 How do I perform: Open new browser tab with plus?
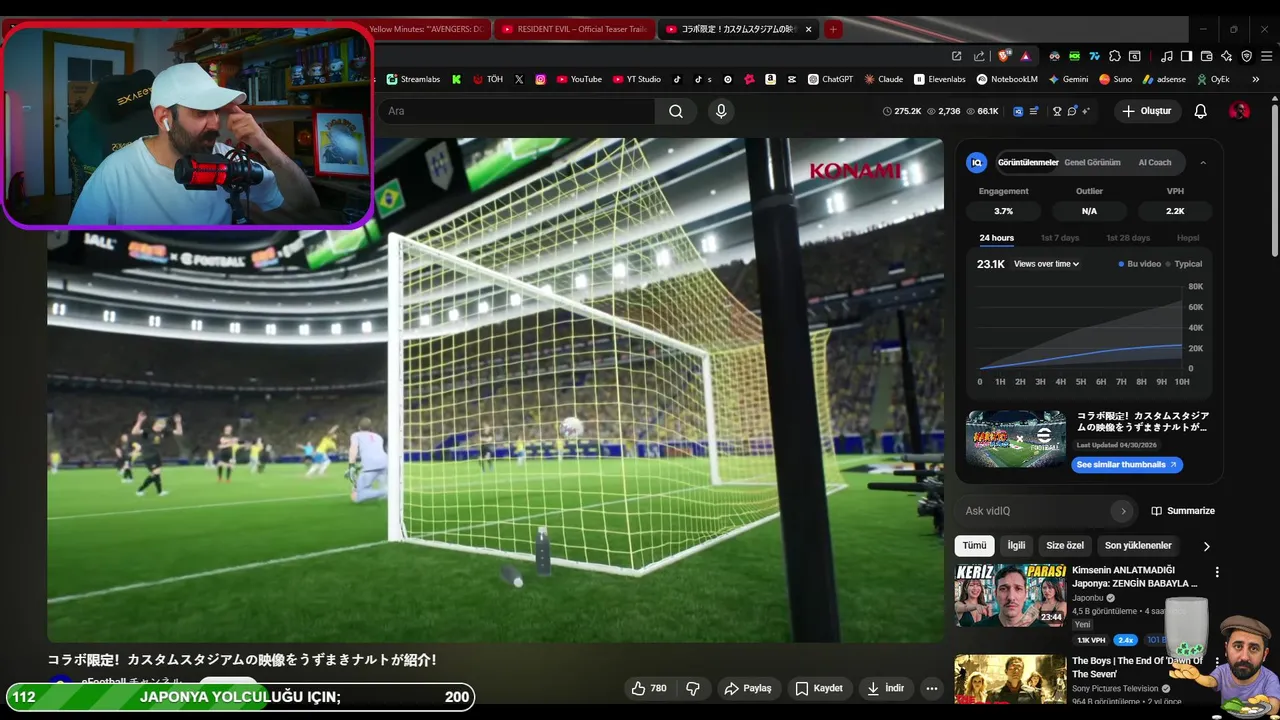(833, 29)
